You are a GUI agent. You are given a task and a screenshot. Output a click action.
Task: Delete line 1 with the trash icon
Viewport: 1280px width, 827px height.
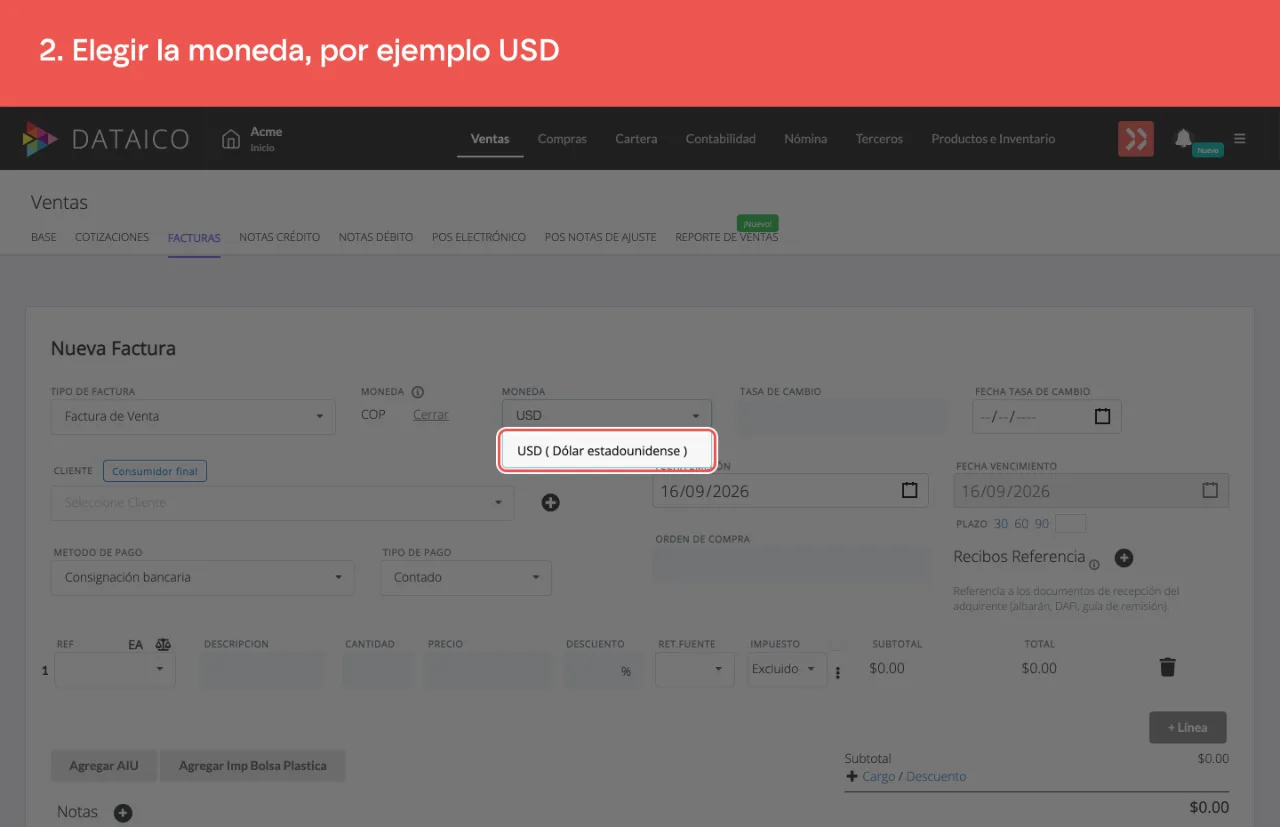click(1167, 667)
